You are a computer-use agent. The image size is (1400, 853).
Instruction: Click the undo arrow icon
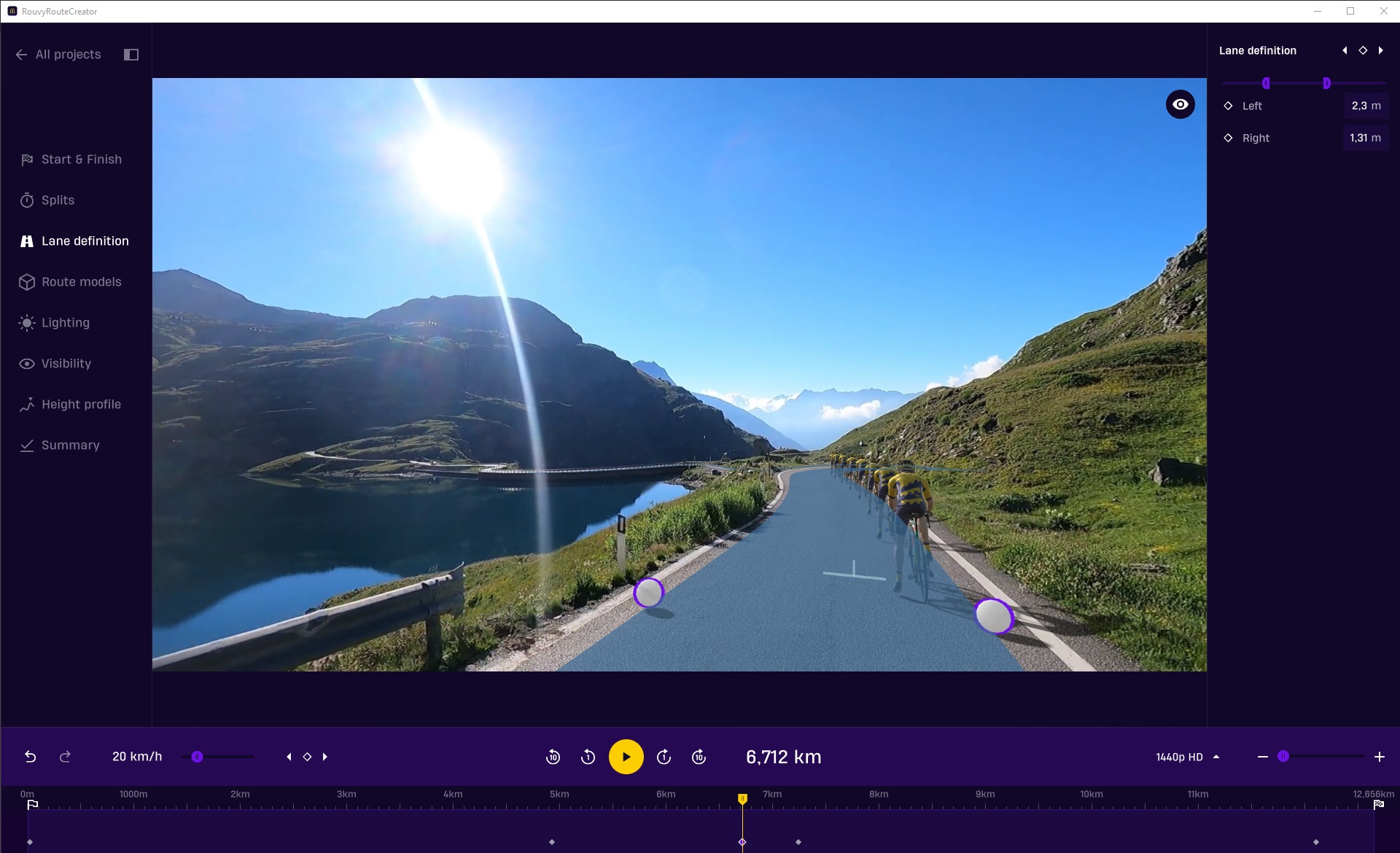31,757
